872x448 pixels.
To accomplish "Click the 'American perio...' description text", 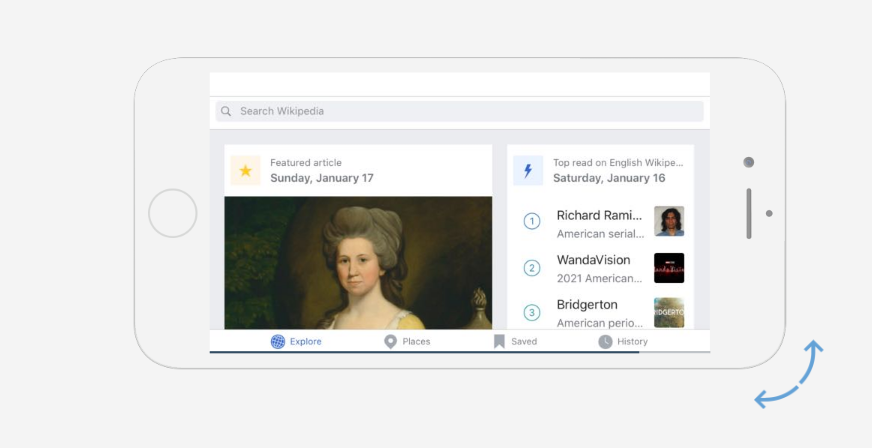I will (600, 323).
